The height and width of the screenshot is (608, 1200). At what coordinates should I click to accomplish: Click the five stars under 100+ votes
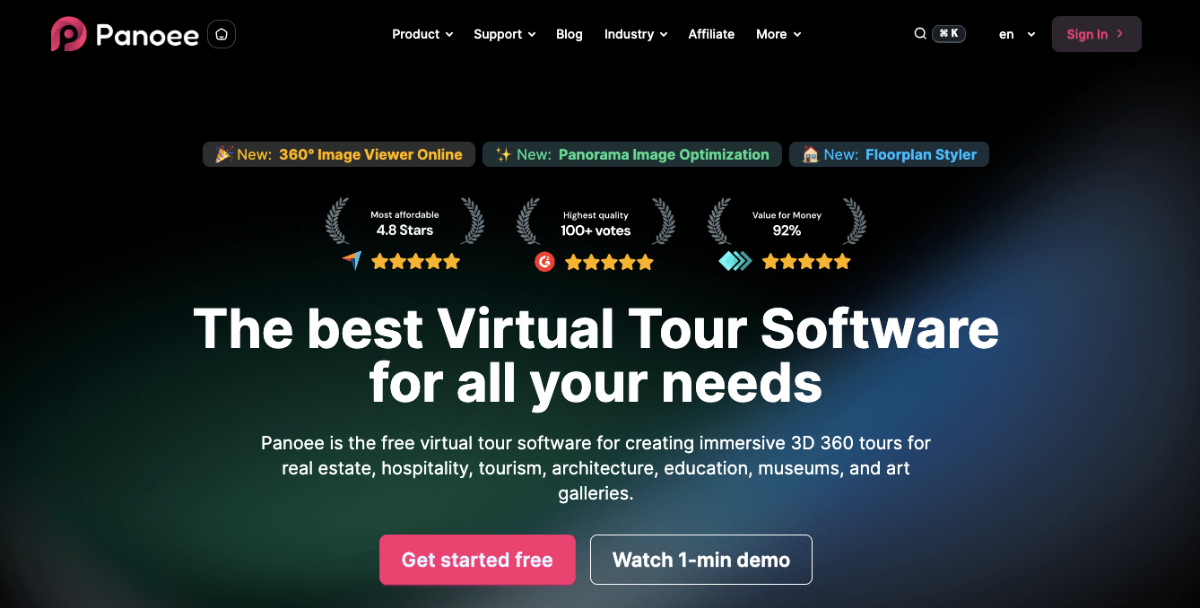tap(609, 262)
